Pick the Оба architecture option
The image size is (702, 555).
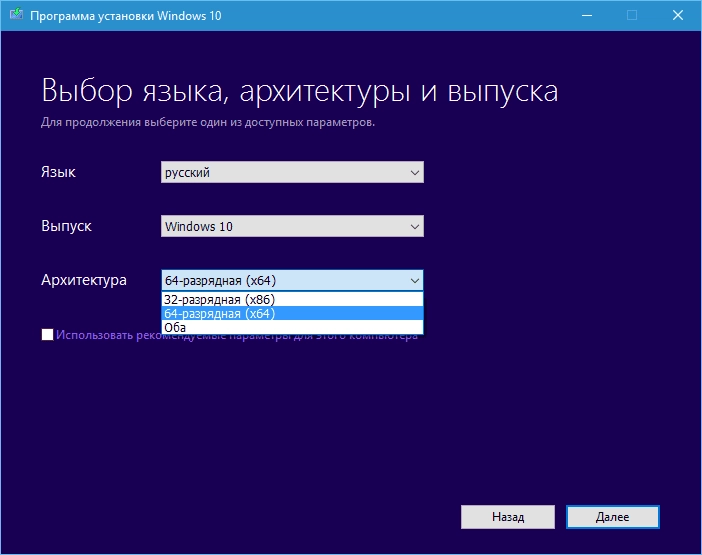292,328
